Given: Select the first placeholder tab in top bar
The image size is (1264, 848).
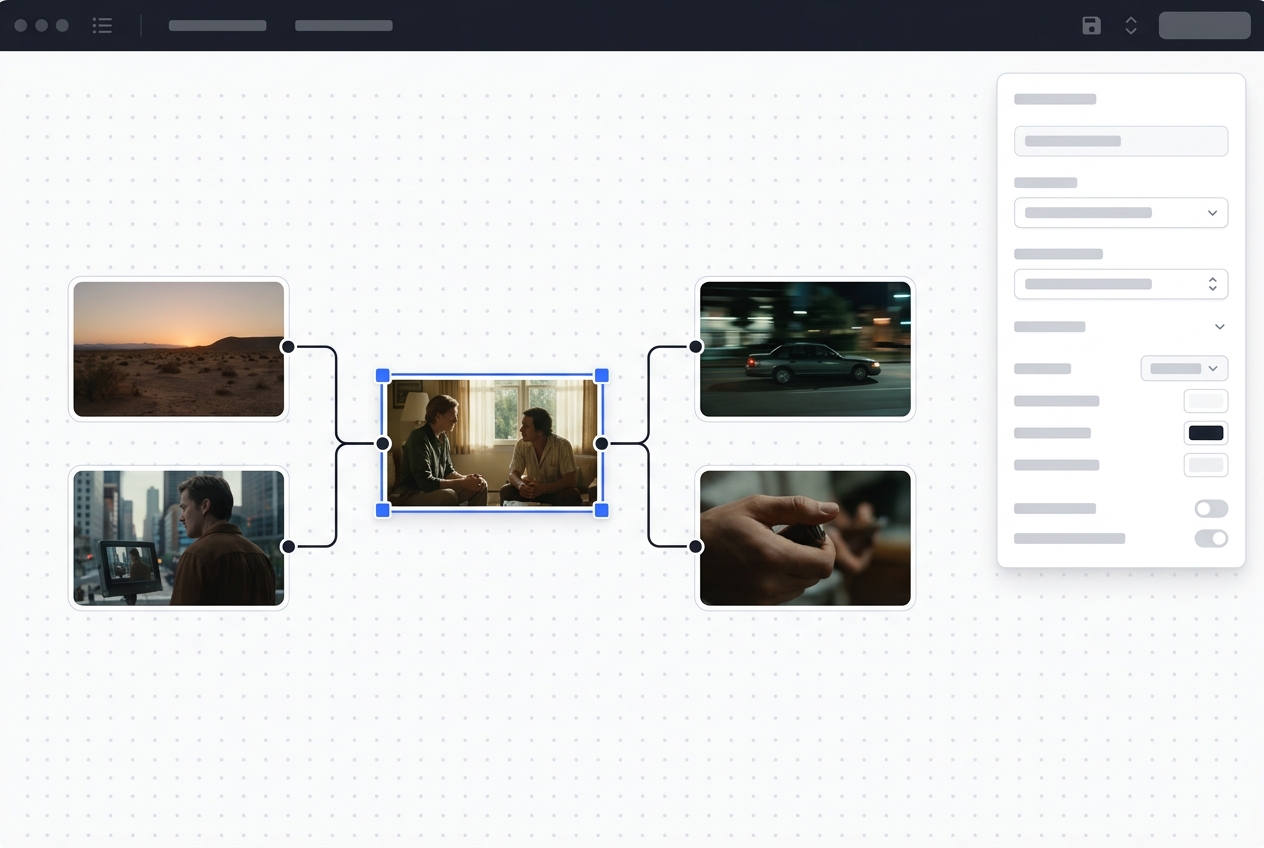Looking at the screenshot, I should click(x=217, y=25).
